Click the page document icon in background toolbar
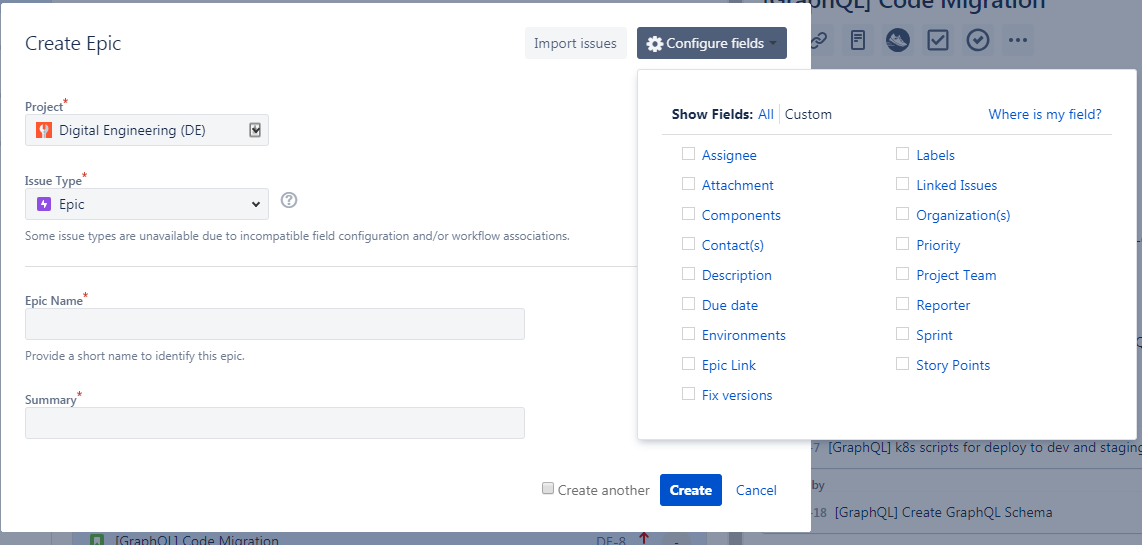 click(x=859, y=41)
